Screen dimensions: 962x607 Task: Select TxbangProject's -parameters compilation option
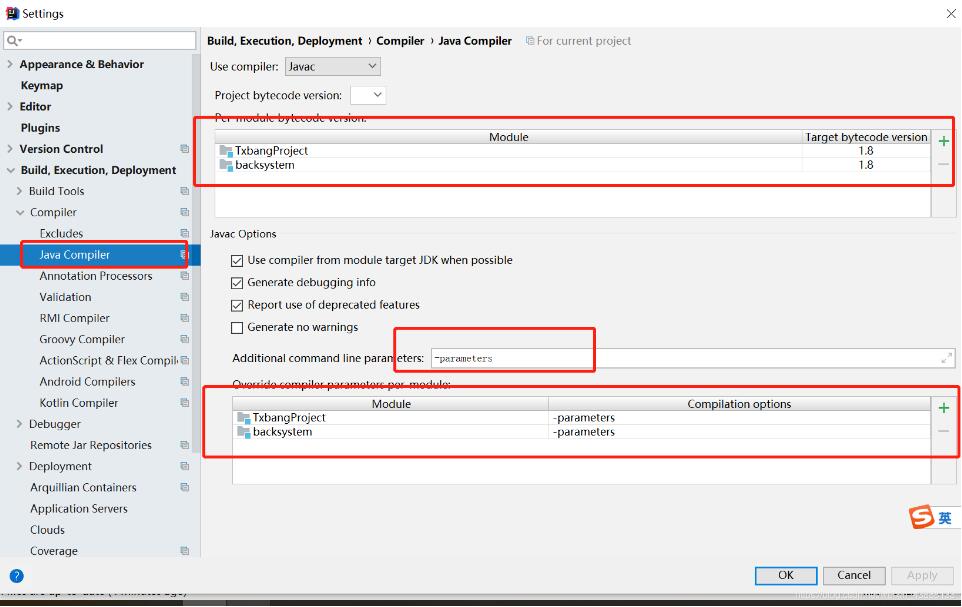tap(584, 417)
